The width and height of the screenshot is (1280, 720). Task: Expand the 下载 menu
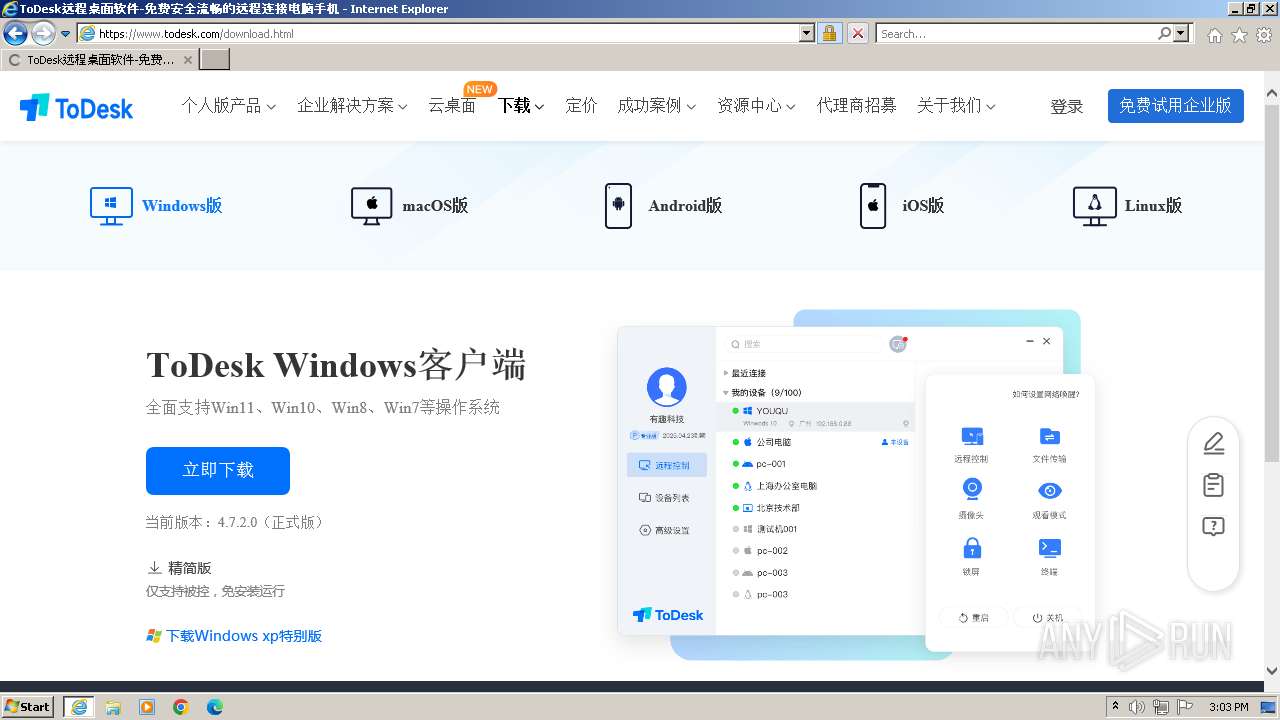coord(521,106)
